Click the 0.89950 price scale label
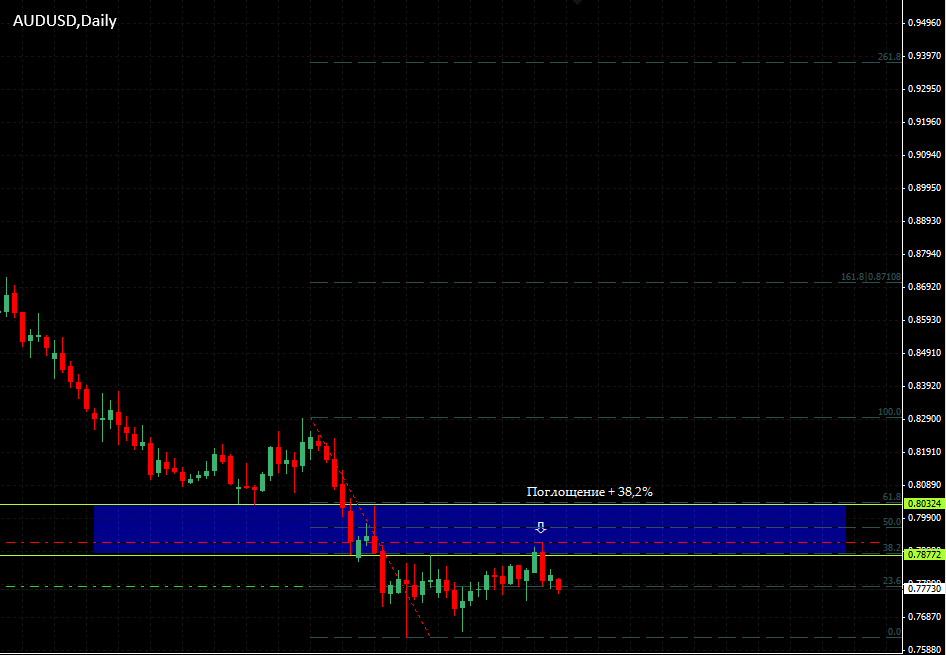The height and width of the screenshot is (655, 946). tap(924, 188)
